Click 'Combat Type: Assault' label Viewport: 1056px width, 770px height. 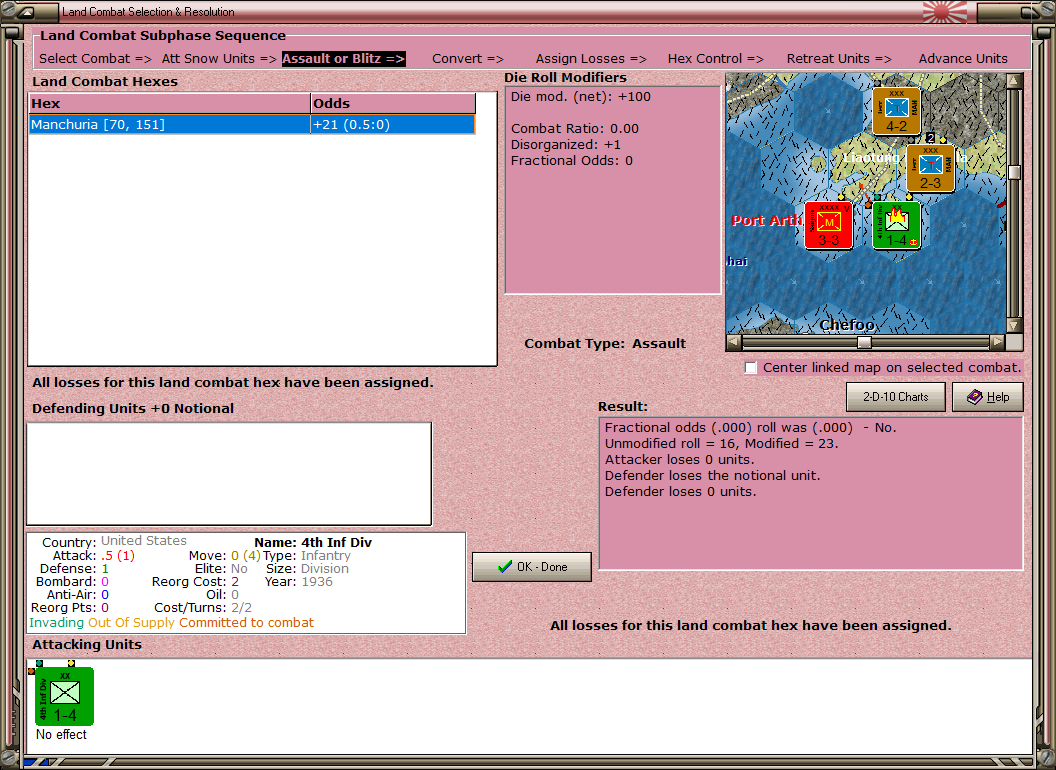tap(605, 344)
